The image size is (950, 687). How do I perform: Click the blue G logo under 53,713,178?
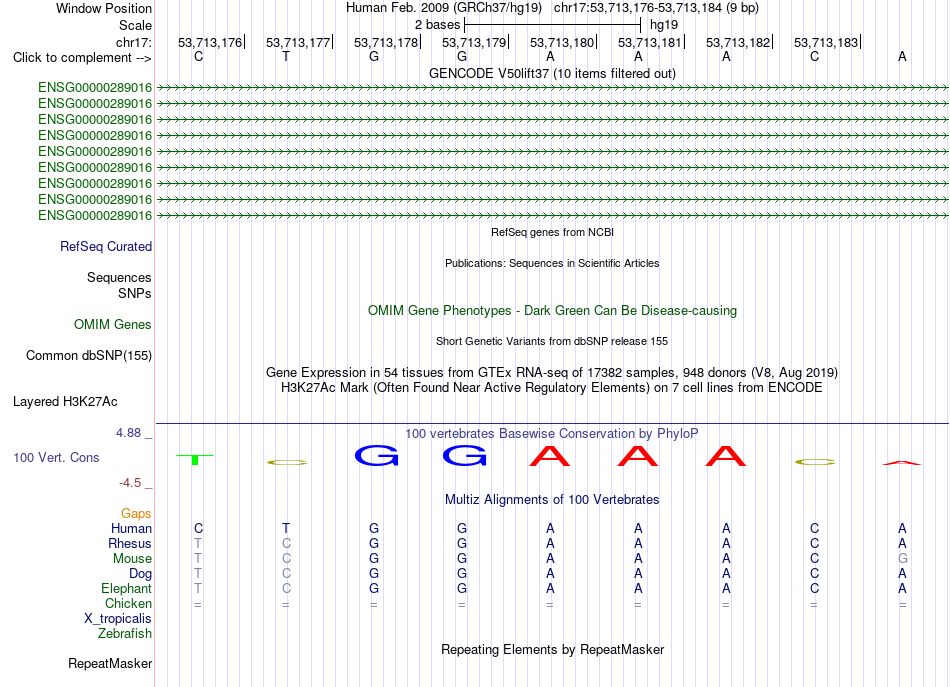pyautogui.click(x=376, y=456)
